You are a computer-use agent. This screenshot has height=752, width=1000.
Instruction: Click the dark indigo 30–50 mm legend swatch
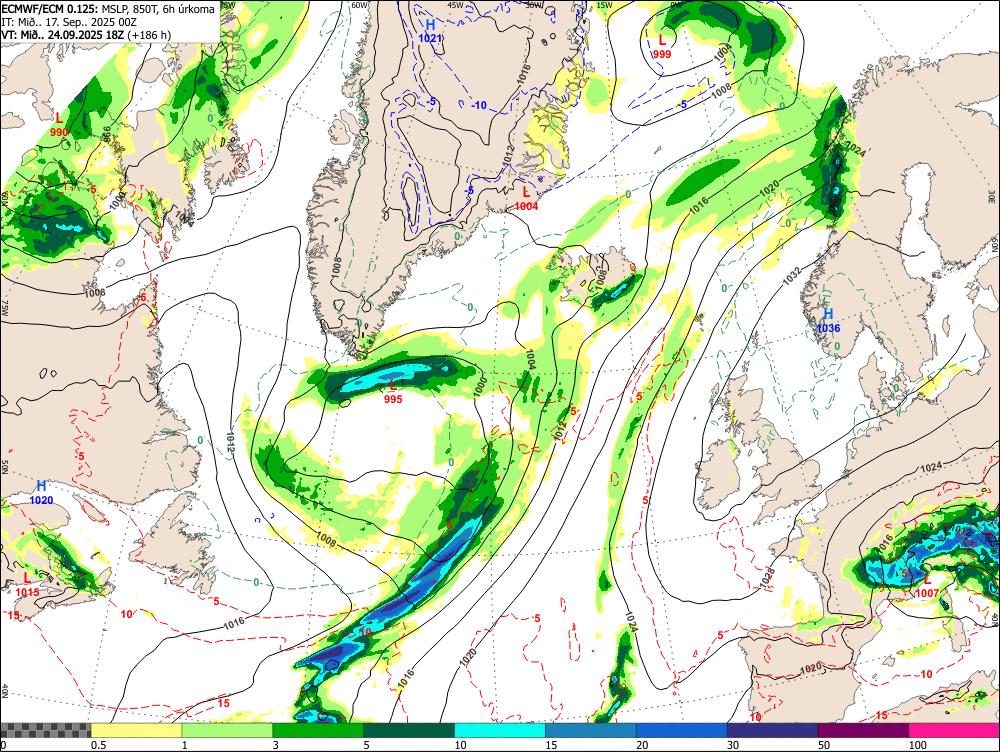click(x=772, y=730)
